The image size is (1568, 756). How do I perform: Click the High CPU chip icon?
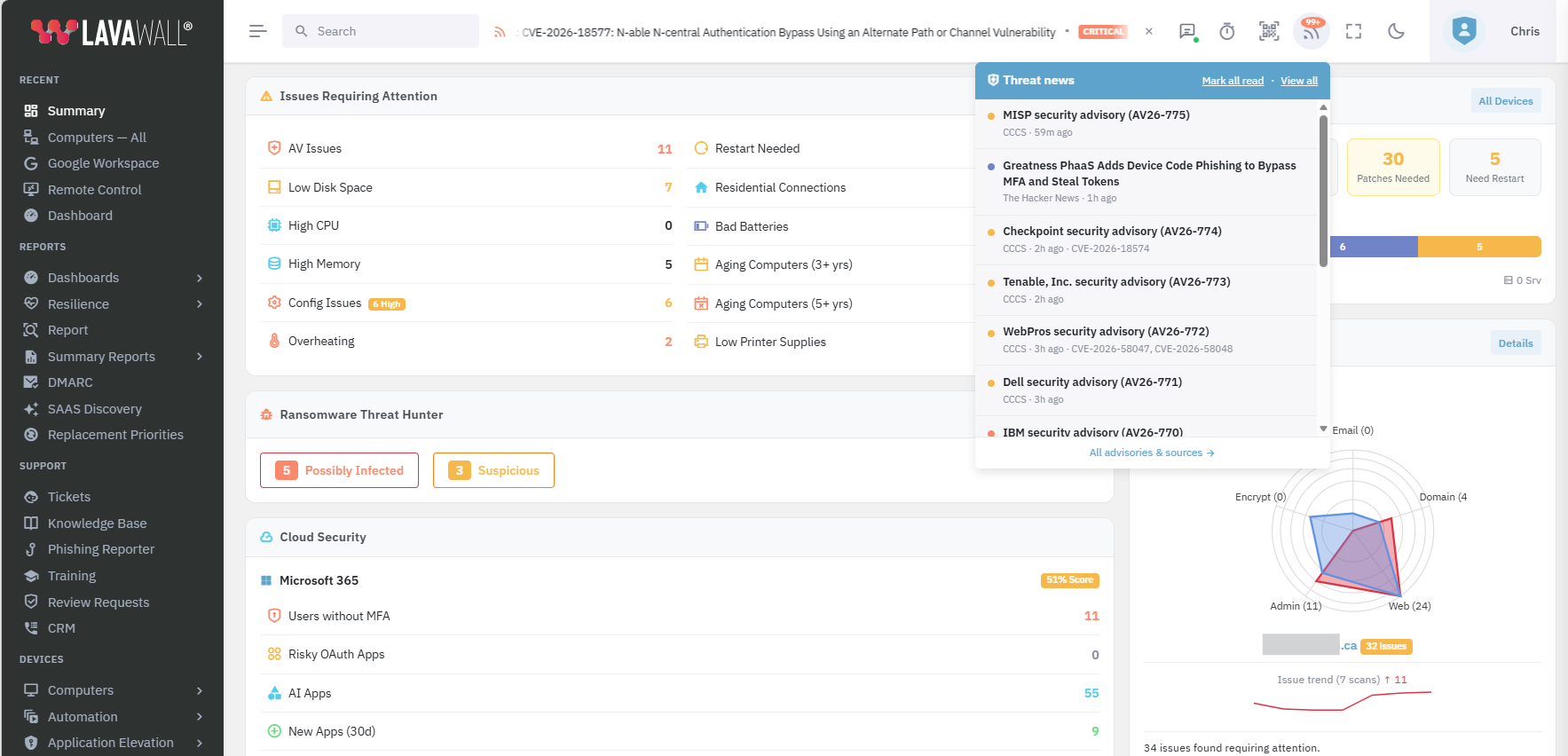tap(274, 225)
